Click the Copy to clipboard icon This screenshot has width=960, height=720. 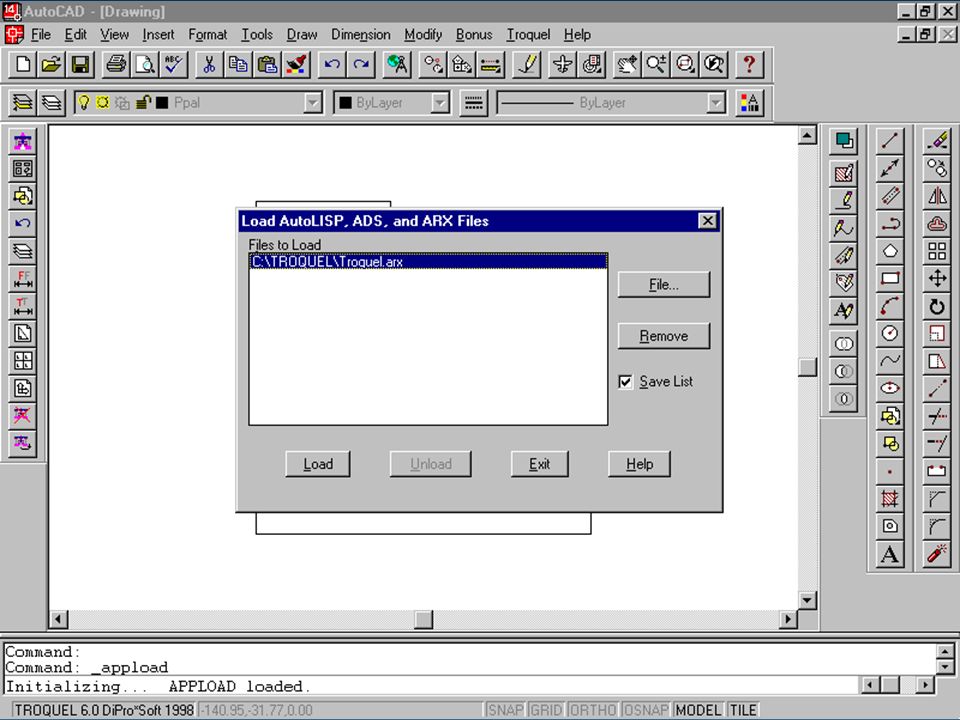tap(238, 64)
